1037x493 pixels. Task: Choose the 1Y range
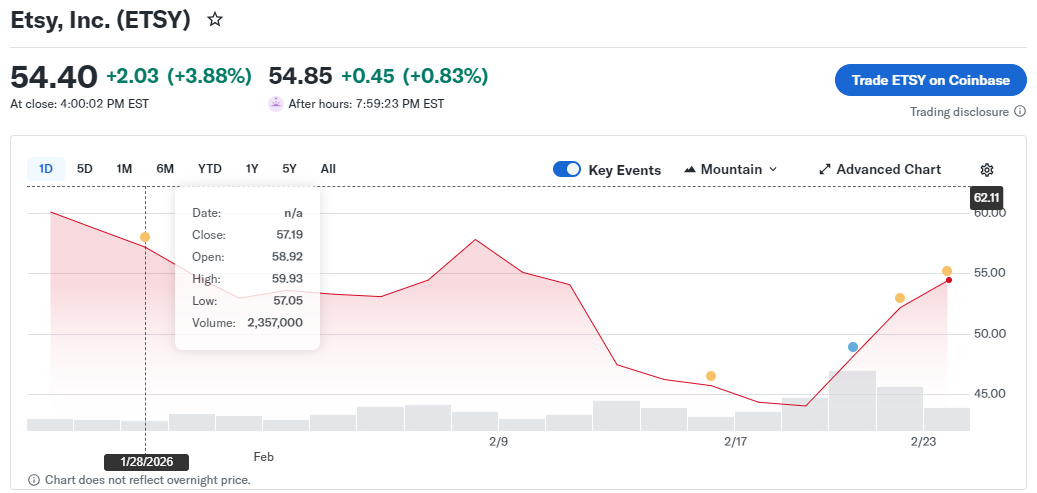point(252,169)
